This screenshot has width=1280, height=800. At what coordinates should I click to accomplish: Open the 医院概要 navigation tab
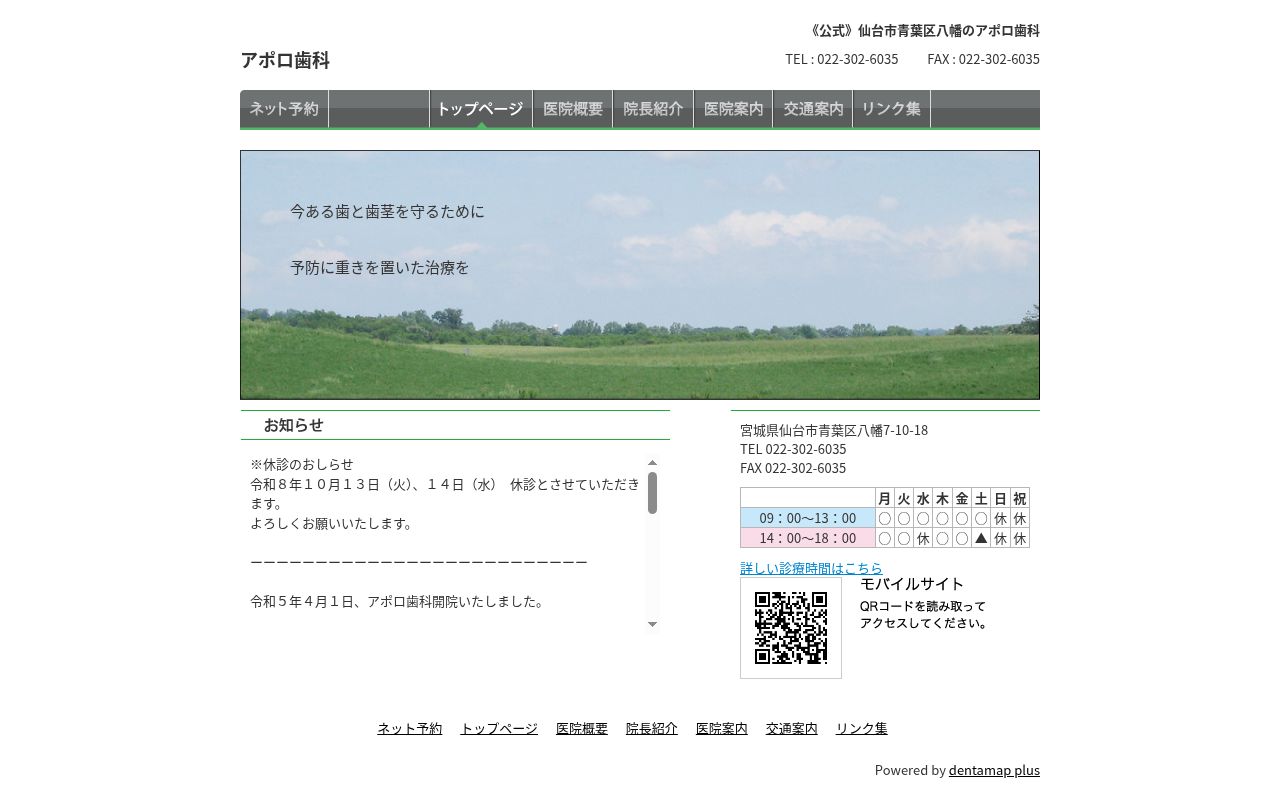(573, 109)
